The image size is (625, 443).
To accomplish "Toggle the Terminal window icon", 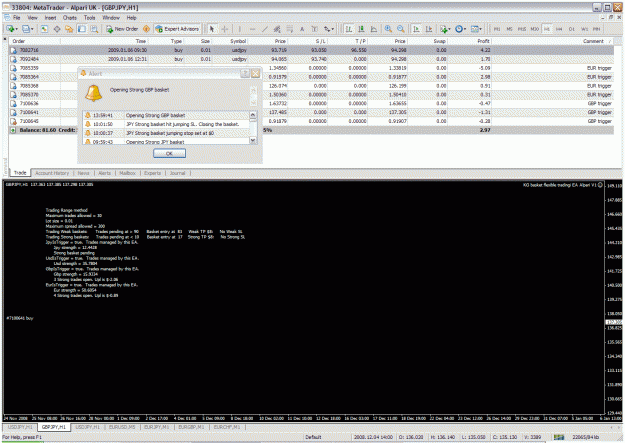I will (82, 29).
